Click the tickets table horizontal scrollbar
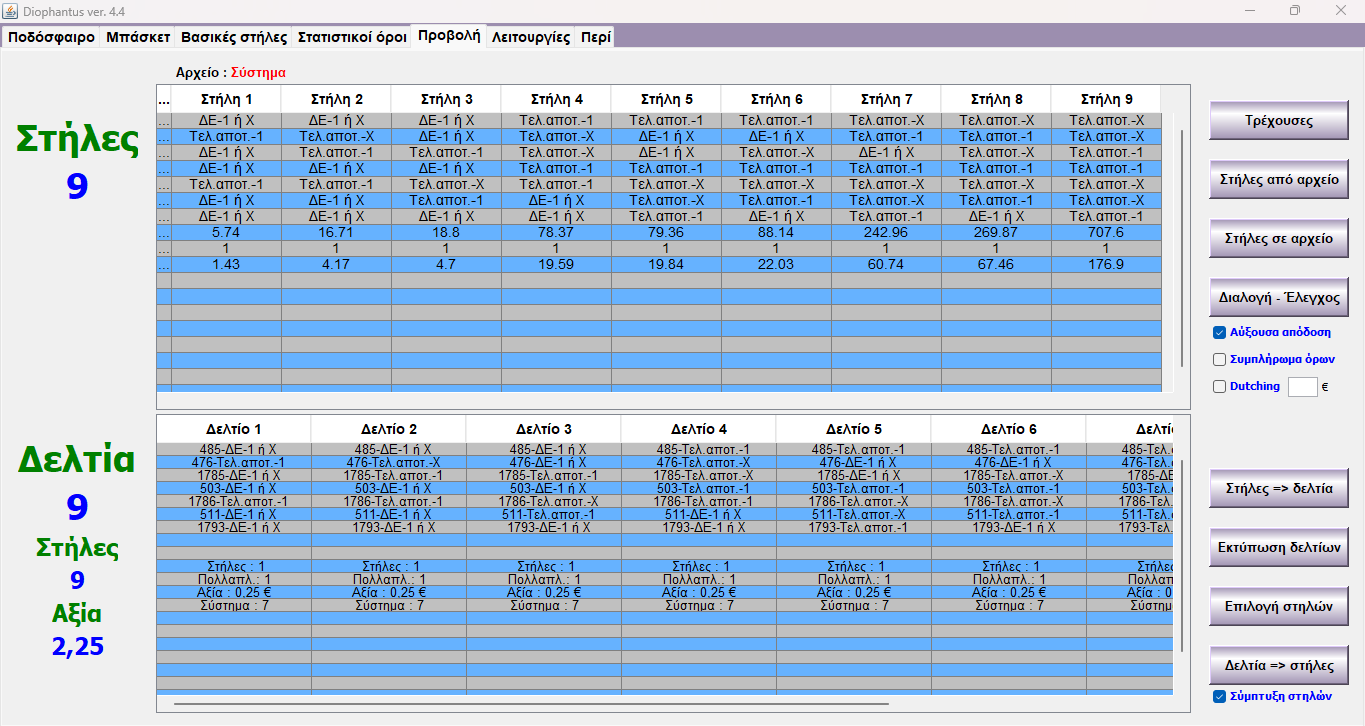 (x=531, y=704)
